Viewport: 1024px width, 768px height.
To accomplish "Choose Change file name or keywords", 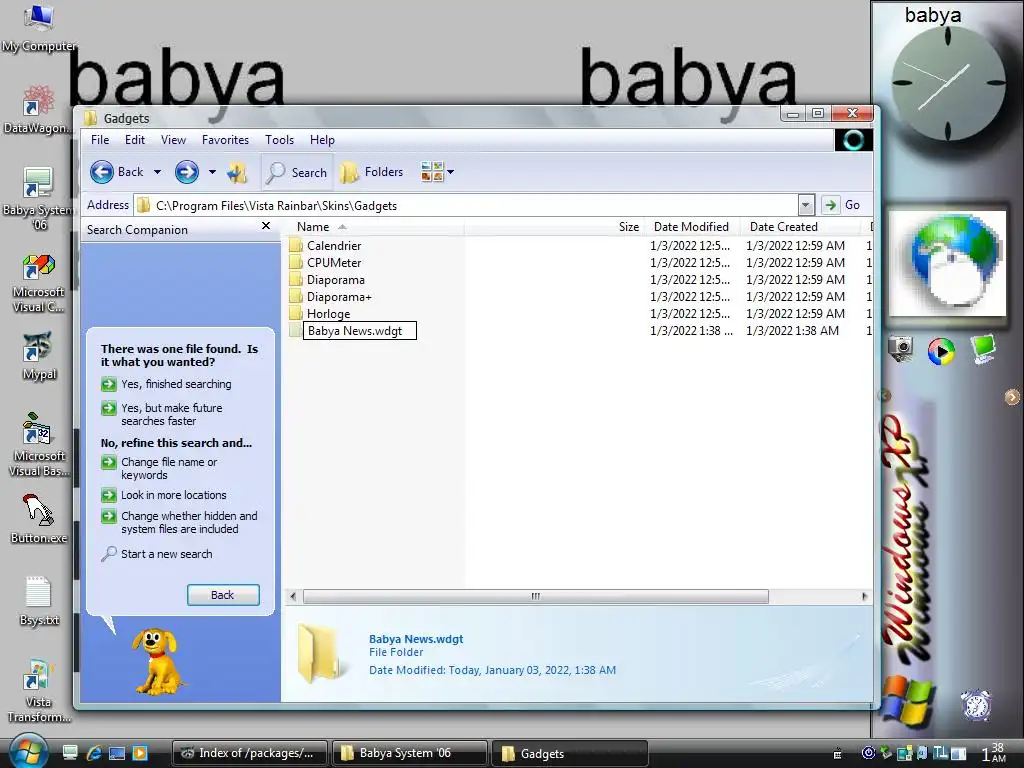I will click(159, 468).
